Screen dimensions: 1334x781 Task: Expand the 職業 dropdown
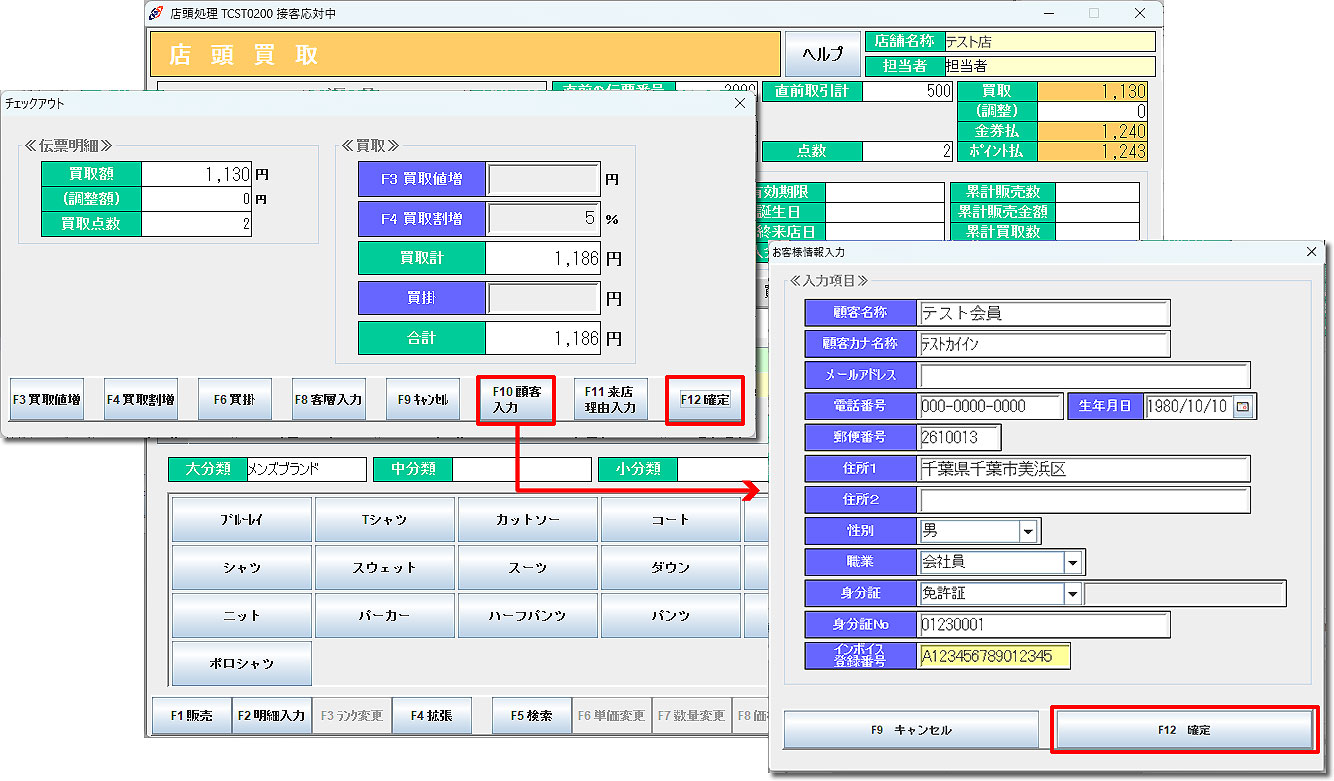1073,562
